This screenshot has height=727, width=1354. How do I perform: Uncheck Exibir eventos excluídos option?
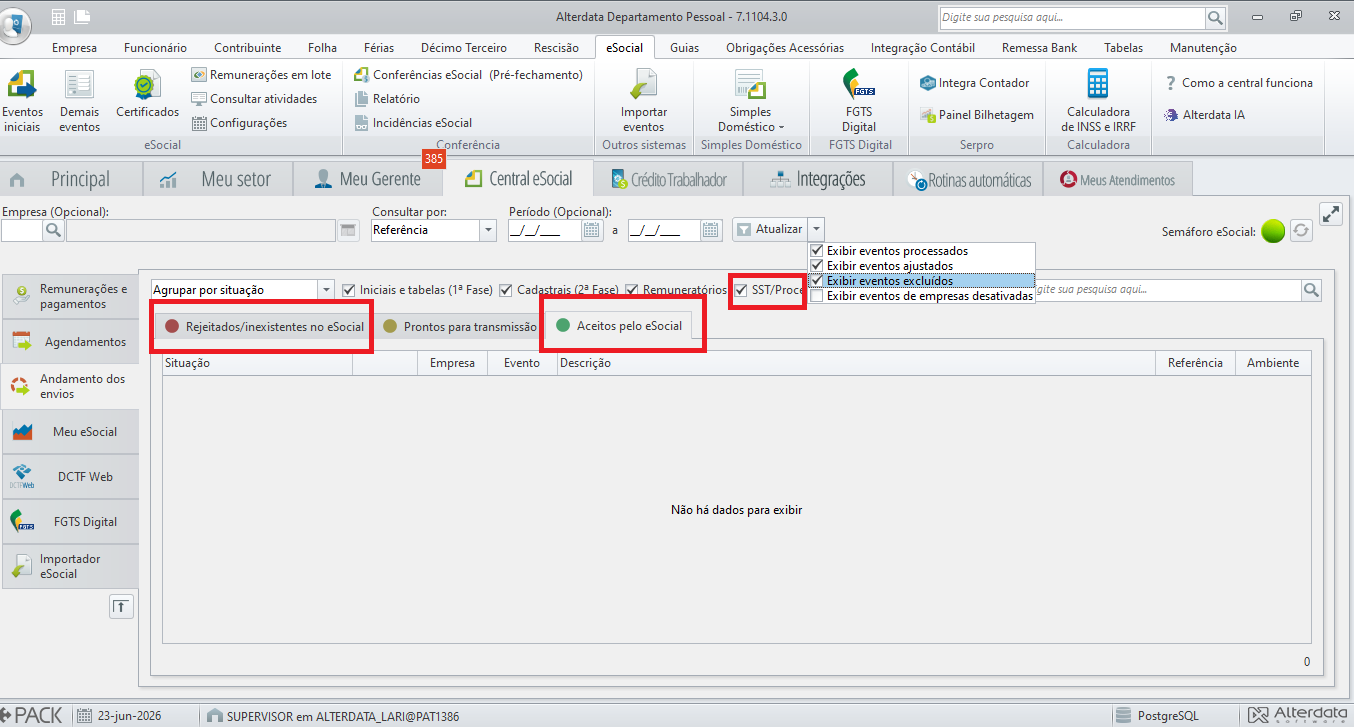coord(817,281)
